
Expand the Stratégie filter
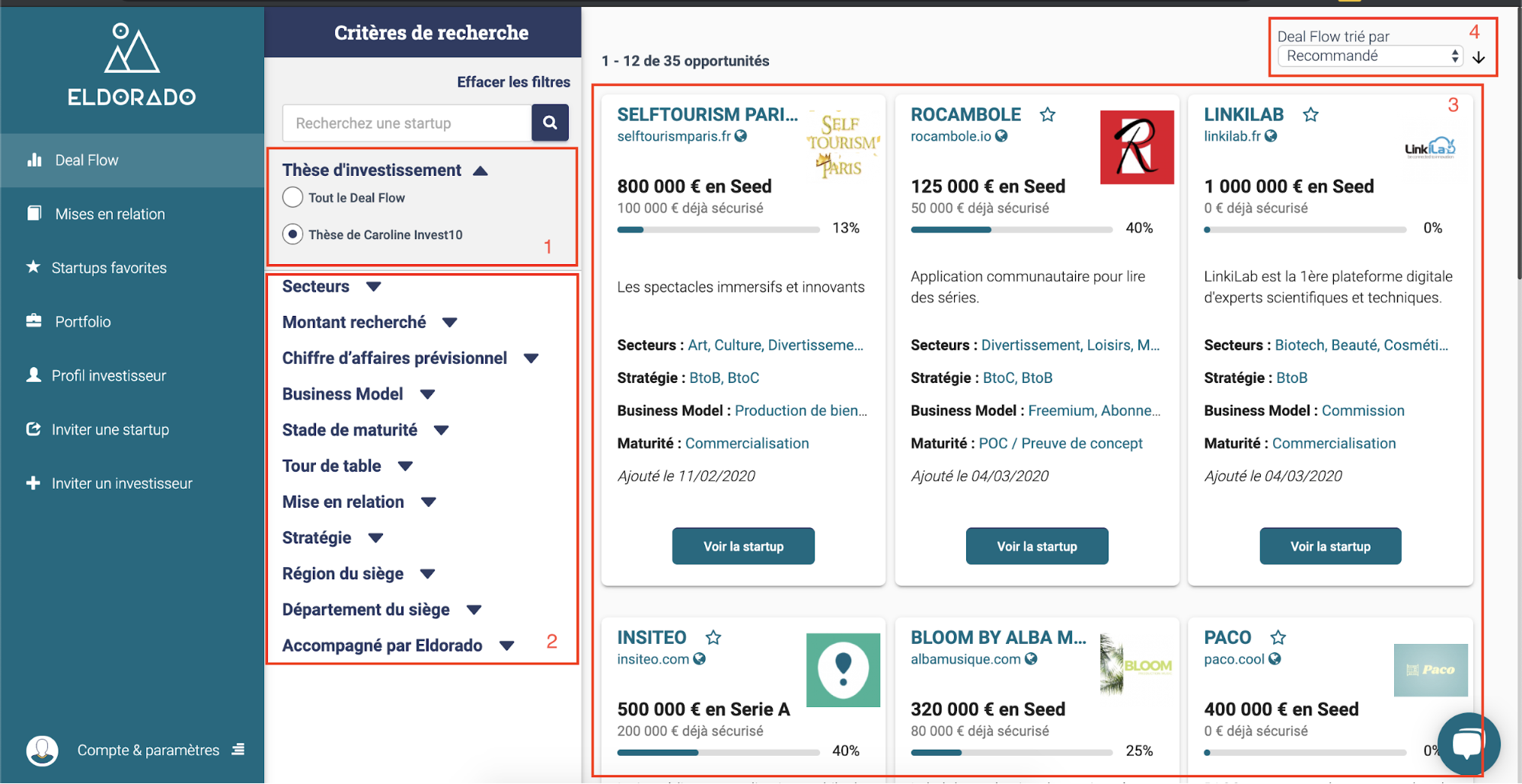coord(375,537)
